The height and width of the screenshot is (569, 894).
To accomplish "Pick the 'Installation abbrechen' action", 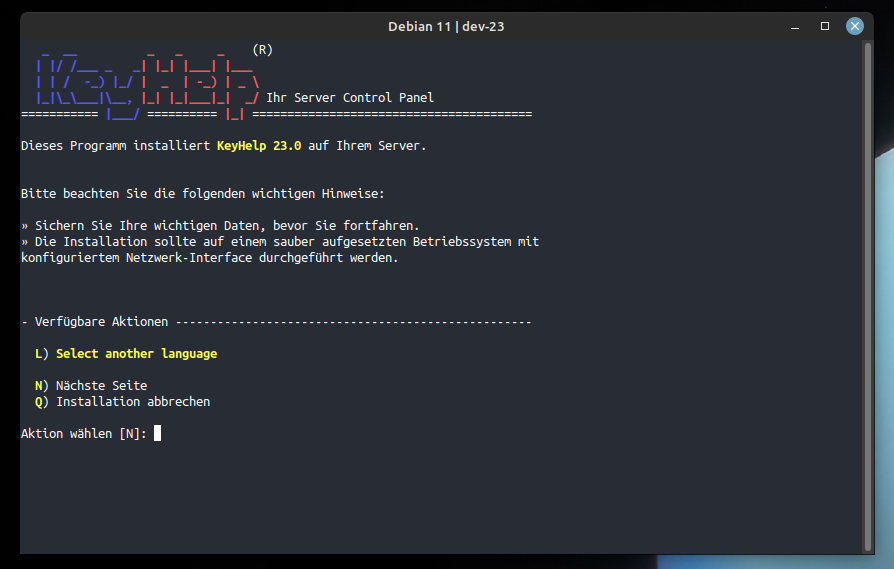I will tap(132, 402).
